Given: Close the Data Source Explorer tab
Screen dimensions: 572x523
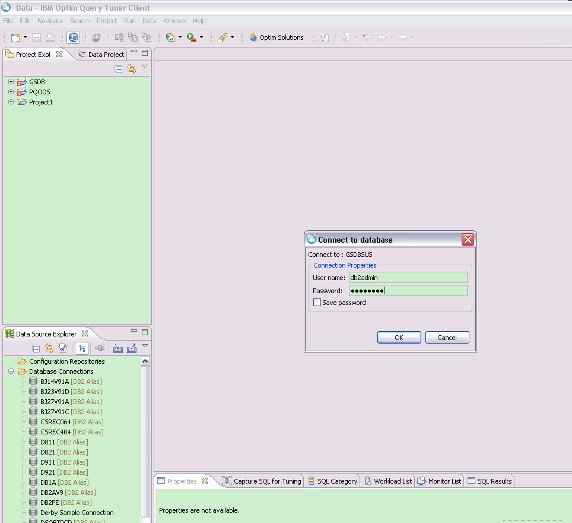Looking at the screenshot, I should point(85,333).
